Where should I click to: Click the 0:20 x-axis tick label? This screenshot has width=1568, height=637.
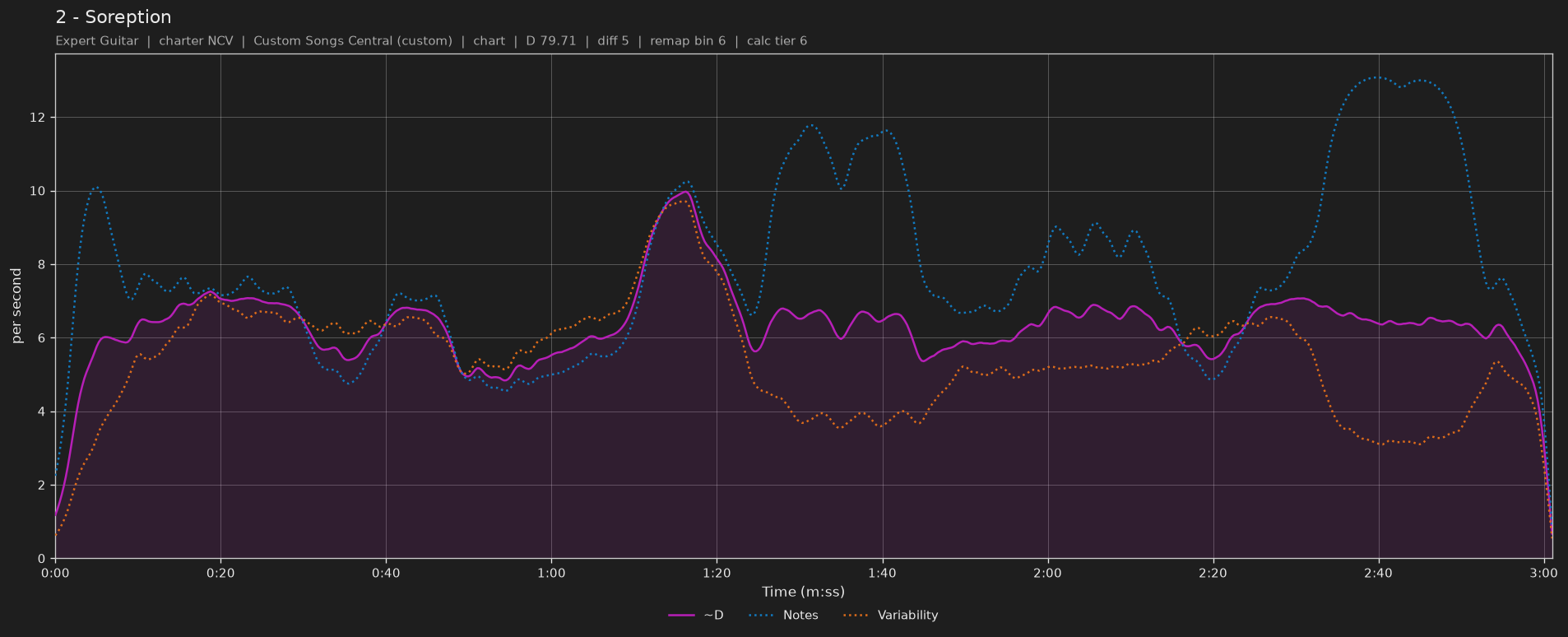(x=220, y=573)
